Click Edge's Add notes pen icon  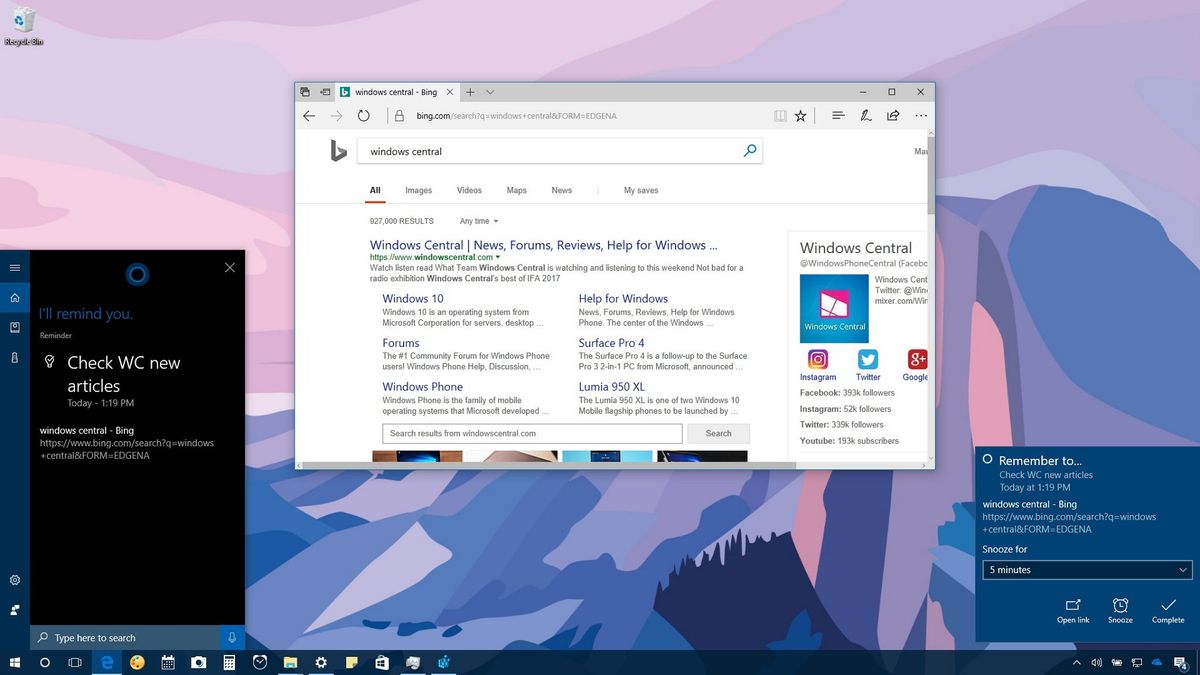(x=865, y=116)
